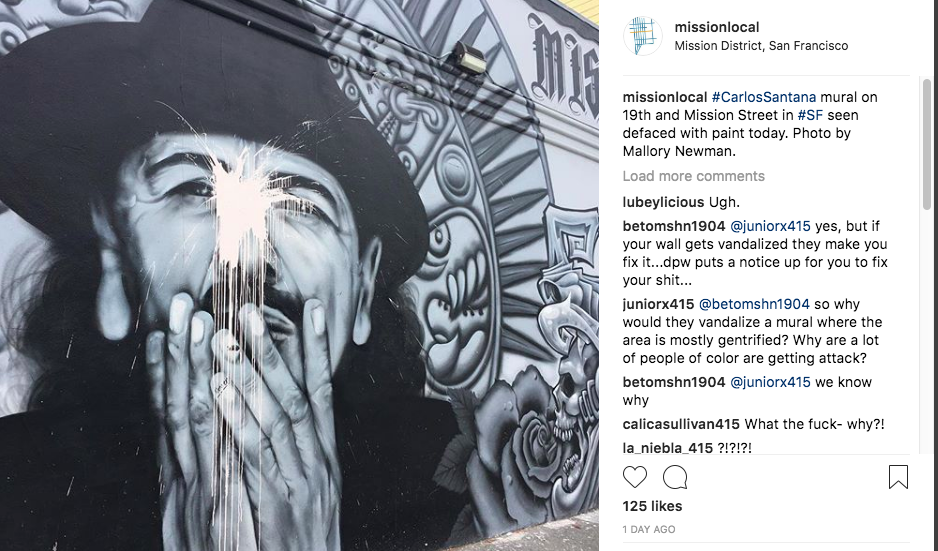Open missionlocal username in caption

pyautogui.click(x=665, y=97)
